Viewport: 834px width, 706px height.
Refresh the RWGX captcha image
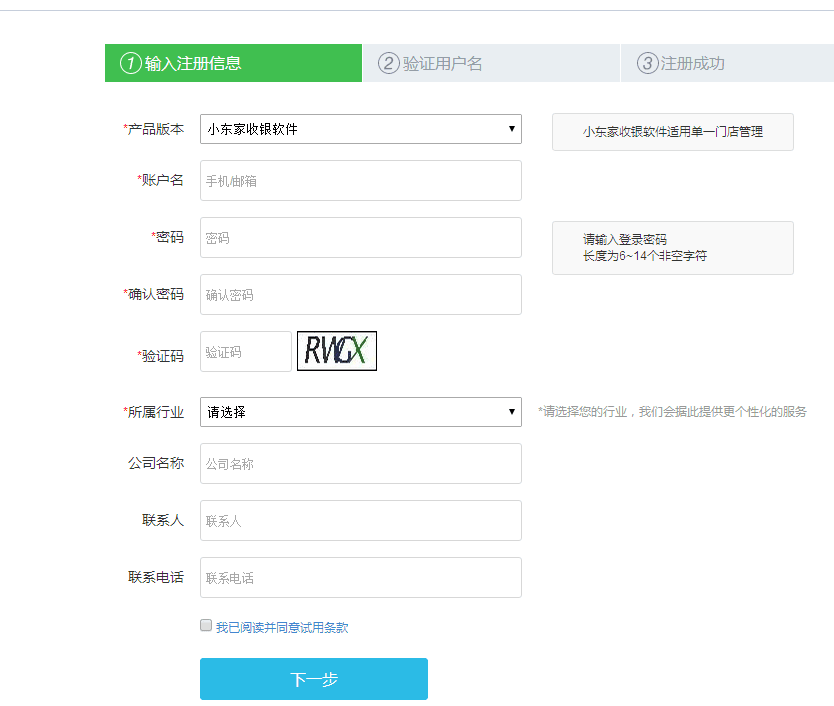tap(337, 351)
